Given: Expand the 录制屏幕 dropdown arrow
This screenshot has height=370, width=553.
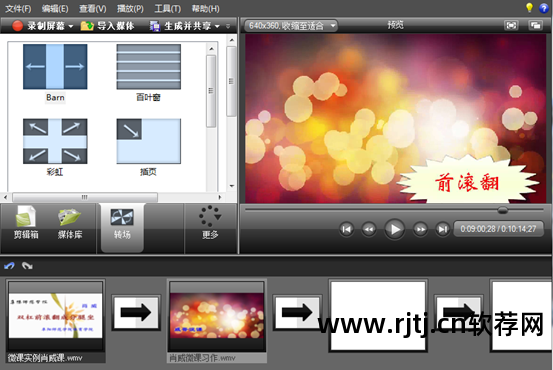Looking at the screenshot, I should point(71,26).
